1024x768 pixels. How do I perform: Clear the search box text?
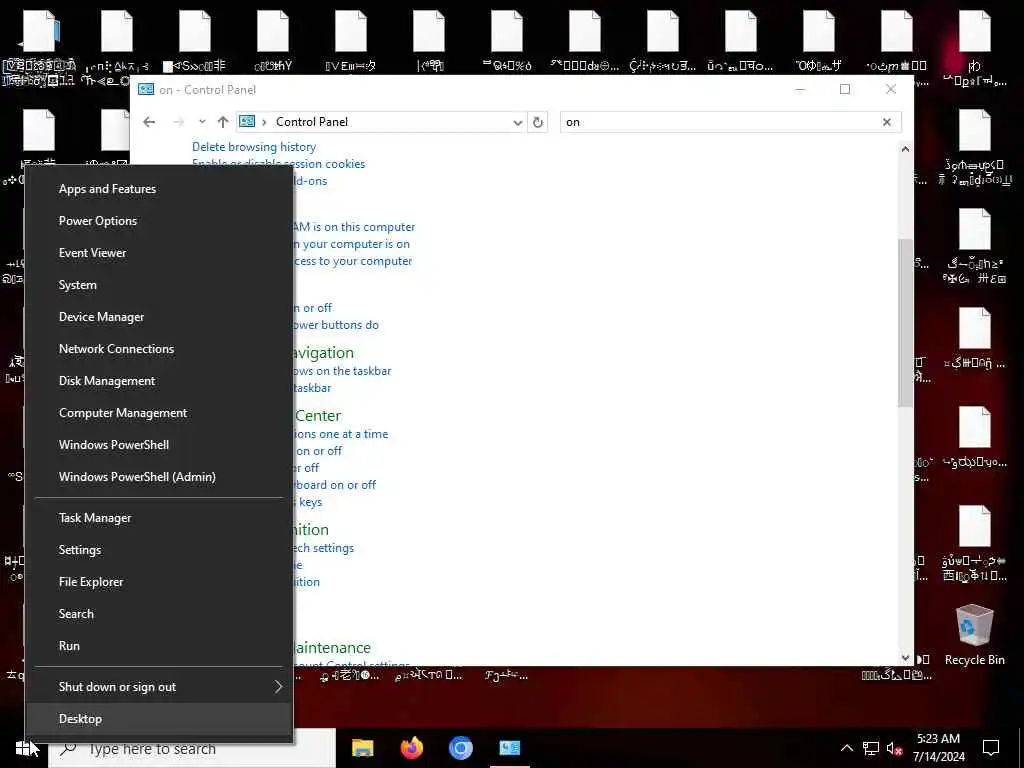[887, 122]
